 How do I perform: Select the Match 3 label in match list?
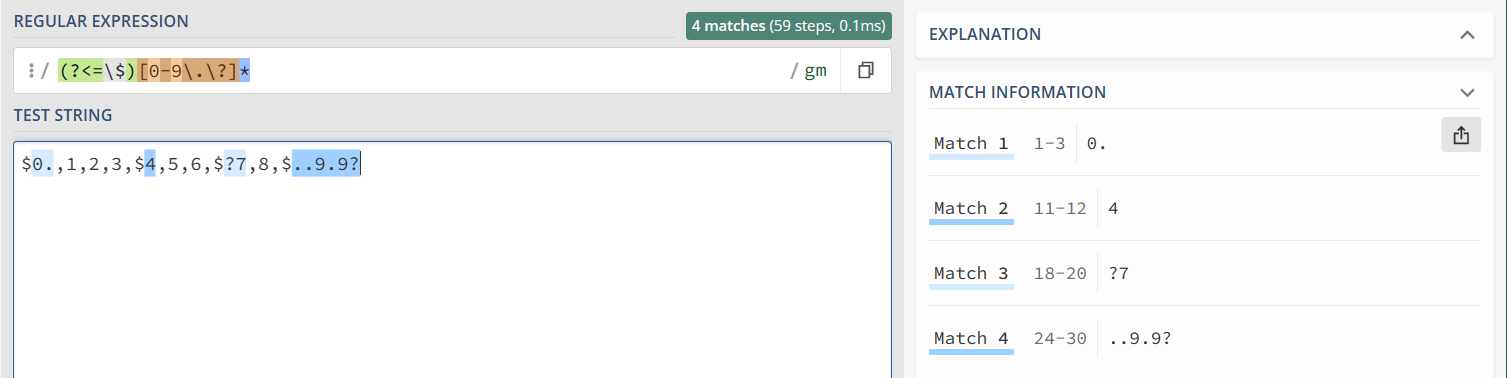[x=971, y=273]
